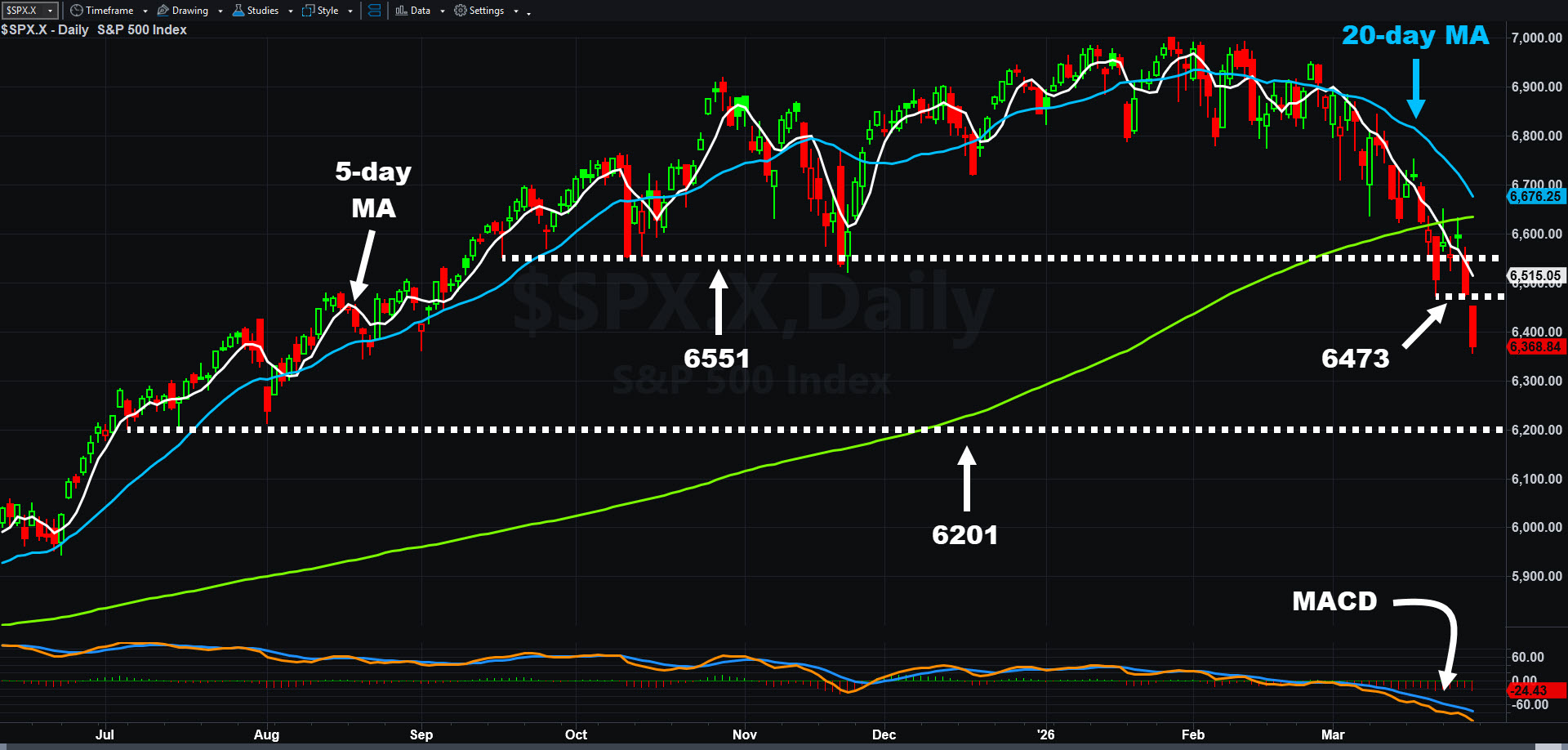Viewport: 1568px width, 750px height.
Task: Click the Timeframe clock icon
Action: pyautogui.click(x=76, y=11)
